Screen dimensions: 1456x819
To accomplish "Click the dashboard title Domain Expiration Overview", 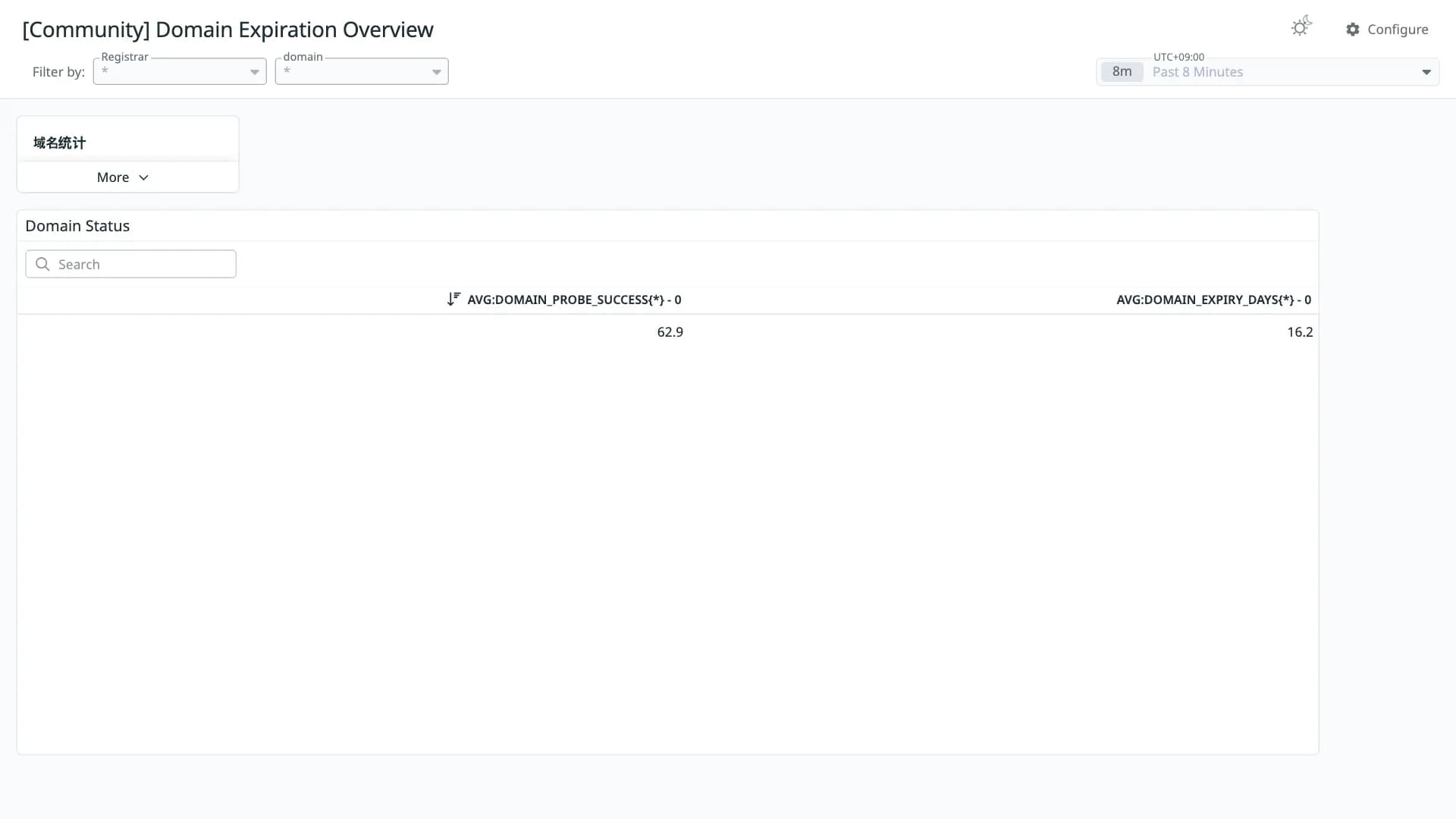I will coord(227,30).
